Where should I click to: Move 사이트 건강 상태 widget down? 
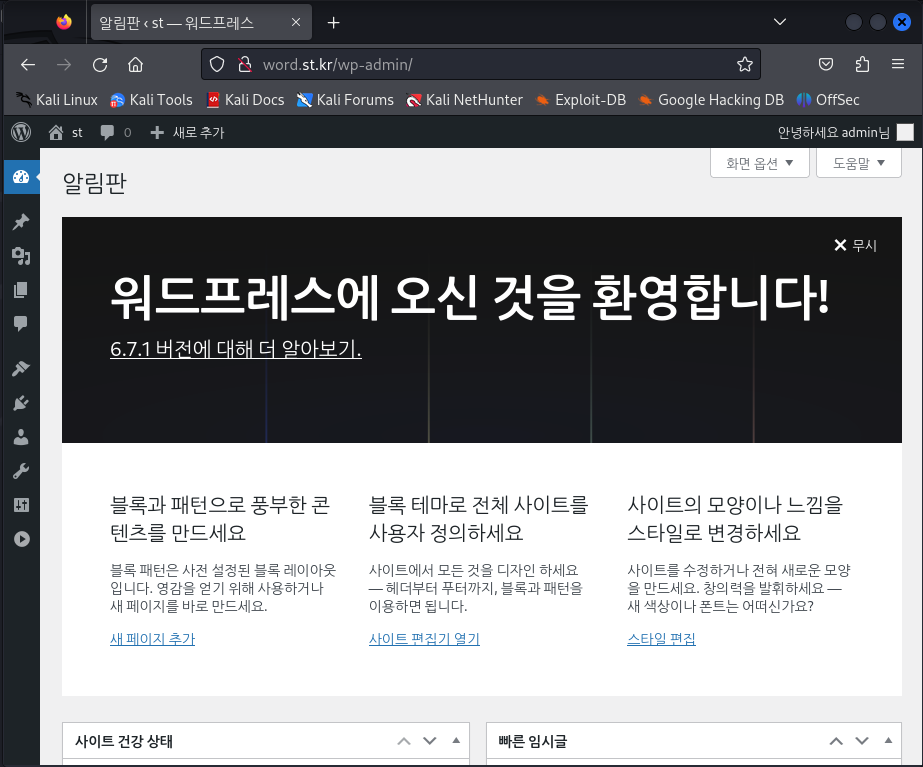click(x=430, y=741)
